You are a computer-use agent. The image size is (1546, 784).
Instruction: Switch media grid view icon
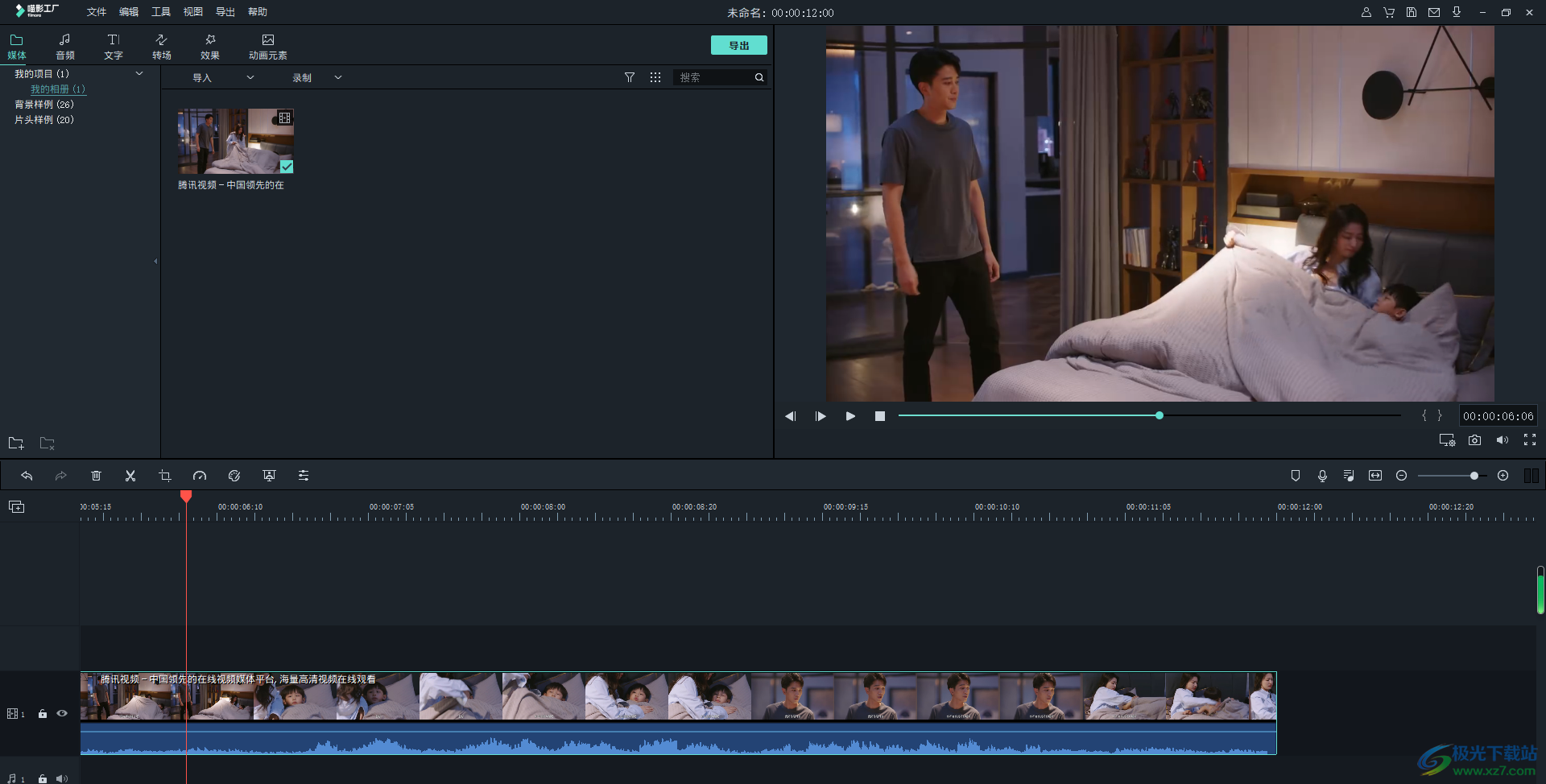click(x=655, y=77)
